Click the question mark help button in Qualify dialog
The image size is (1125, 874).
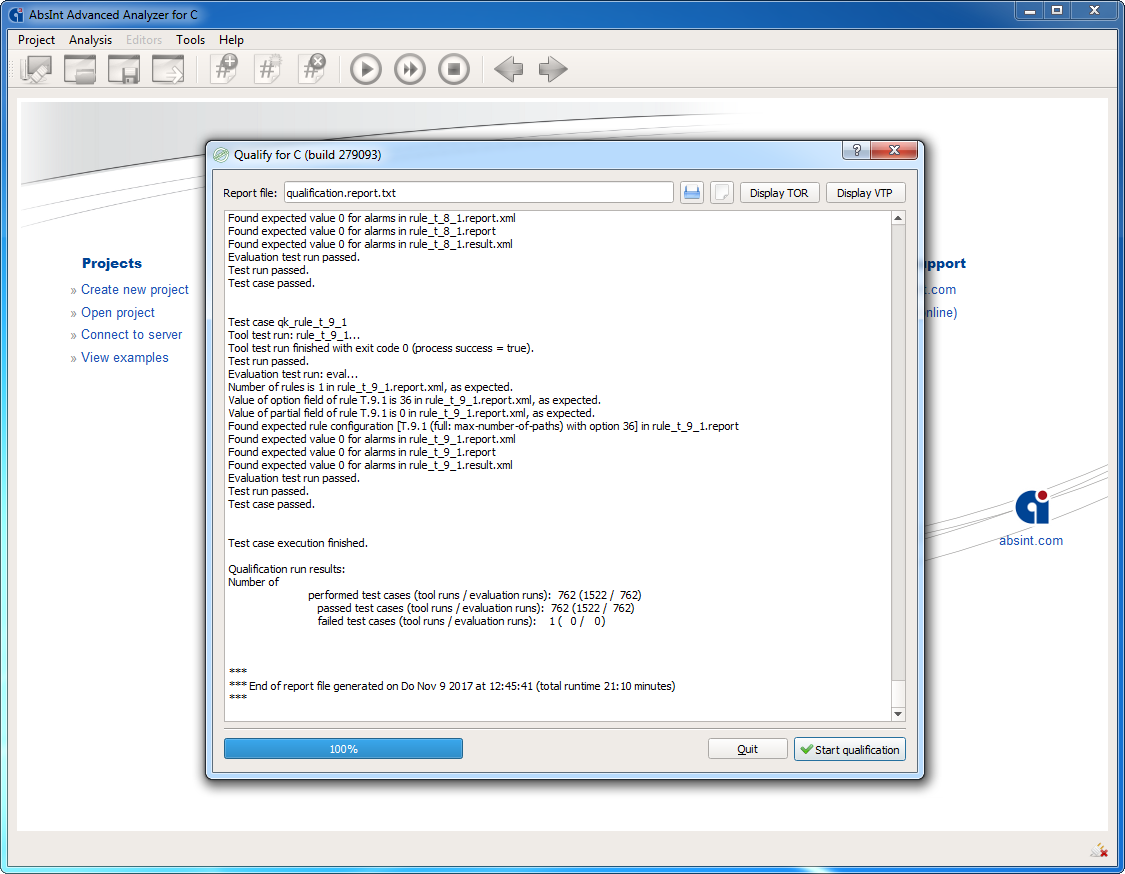click(856, 150)
